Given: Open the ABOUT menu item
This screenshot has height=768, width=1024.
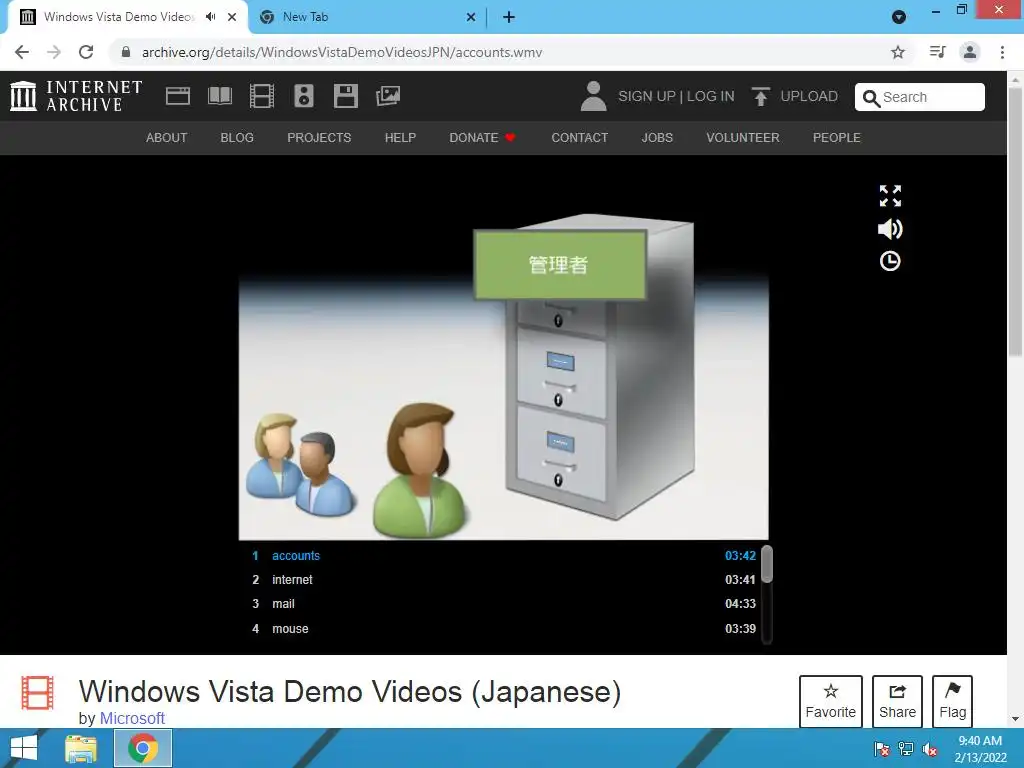Looking at the screenshot, I should click(x=167, y=138).
